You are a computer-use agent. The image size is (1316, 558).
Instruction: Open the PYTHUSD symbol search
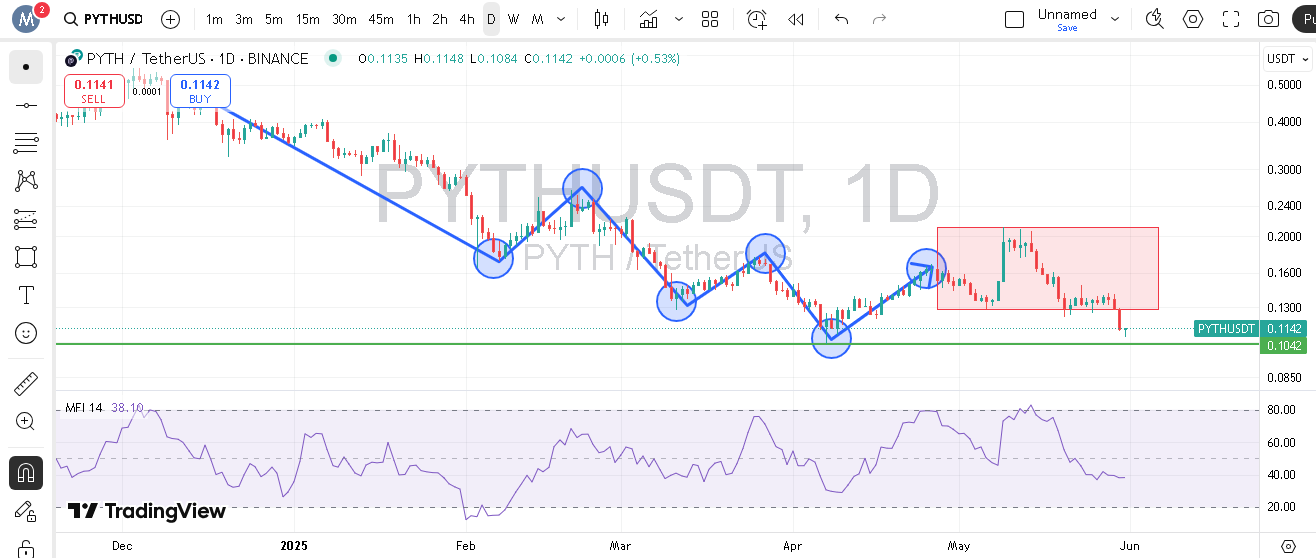102,19
